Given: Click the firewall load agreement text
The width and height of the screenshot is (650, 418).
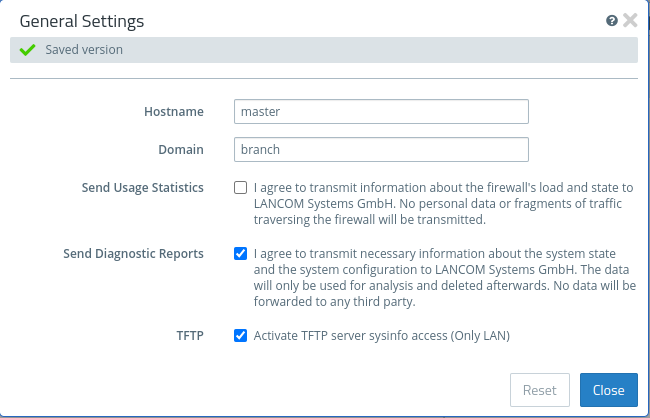Looking at the screenshot, I should click(x=443, y=203).
